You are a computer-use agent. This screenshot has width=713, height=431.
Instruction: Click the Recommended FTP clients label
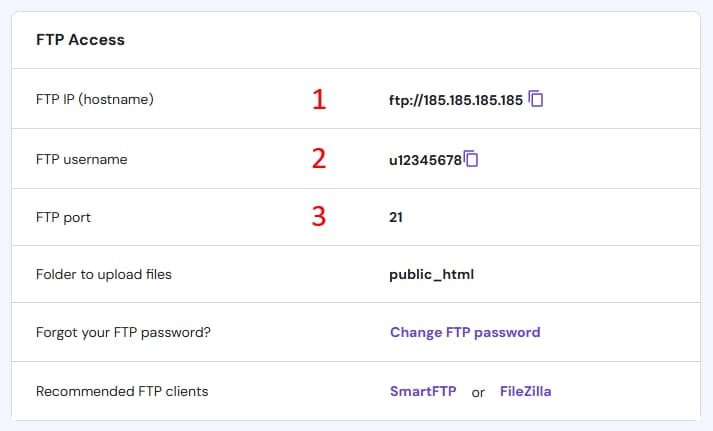click(x=122, y=391)
